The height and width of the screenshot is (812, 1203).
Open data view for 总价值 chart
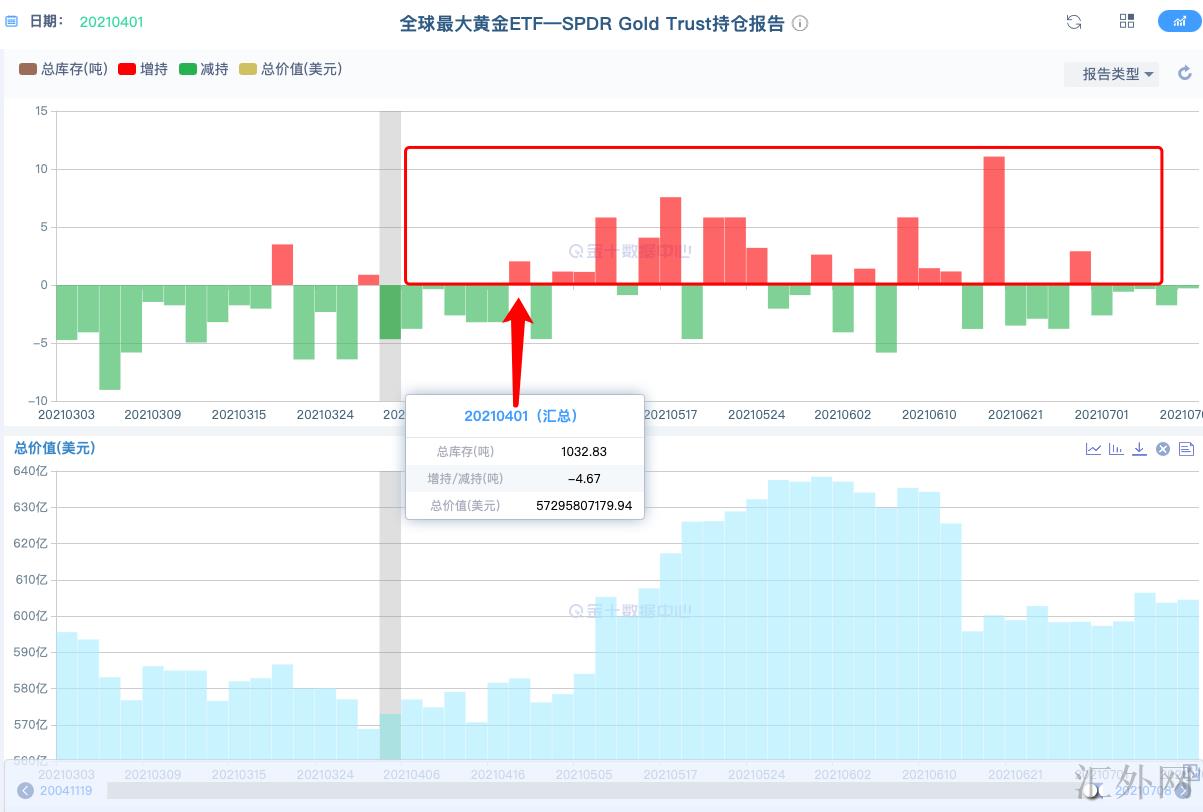[x=1186, y=449]
